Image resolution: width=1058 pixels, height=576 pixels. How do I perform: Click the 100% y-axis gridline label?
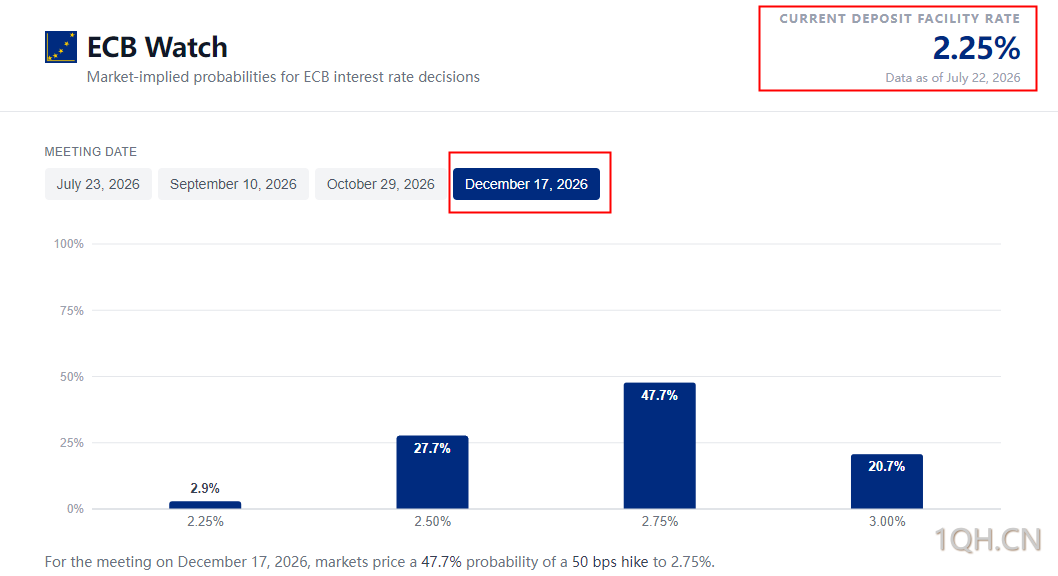pyautogui.click(x=69, y=243)
